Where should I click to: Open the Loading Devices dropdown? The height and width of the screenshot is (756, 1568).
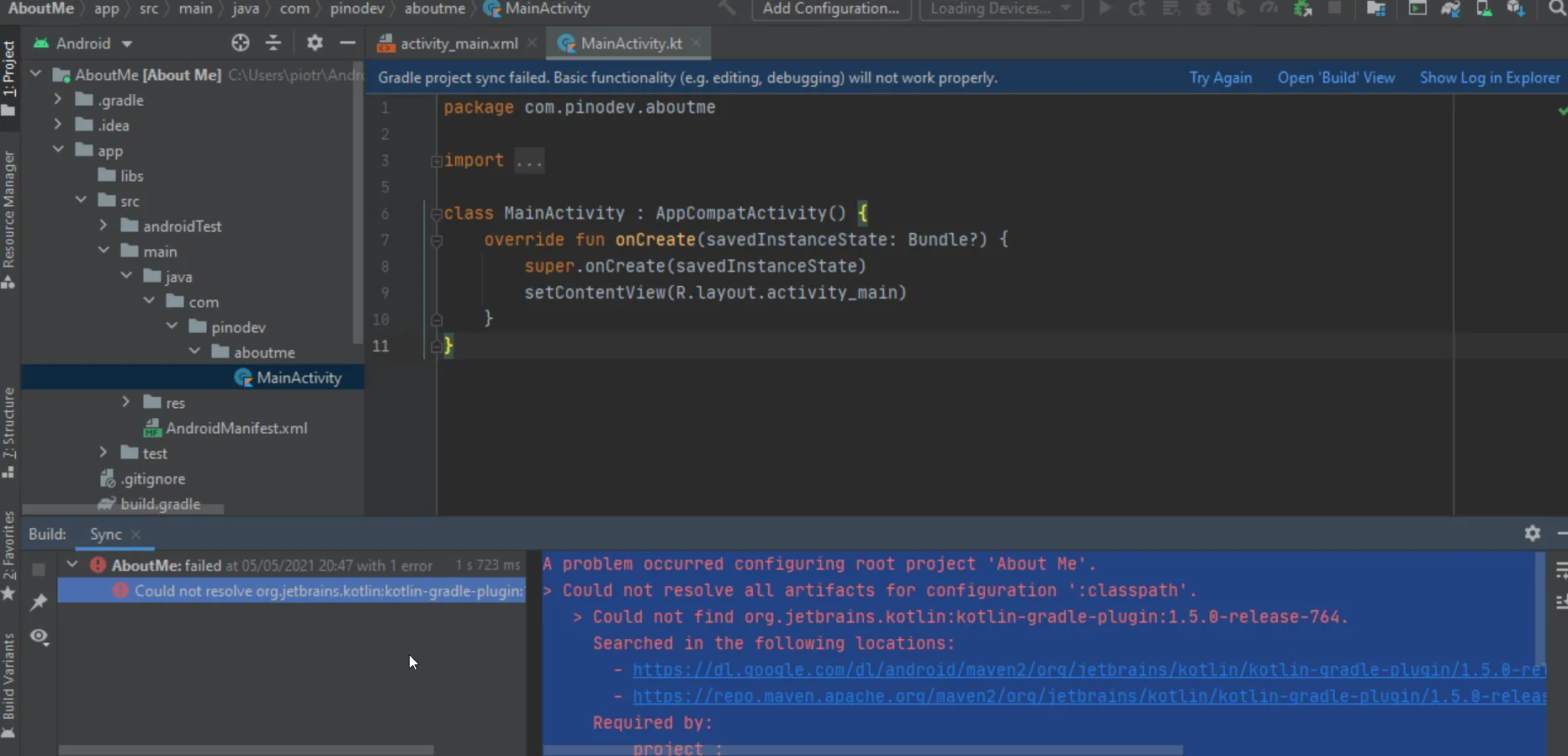[999, 9]
